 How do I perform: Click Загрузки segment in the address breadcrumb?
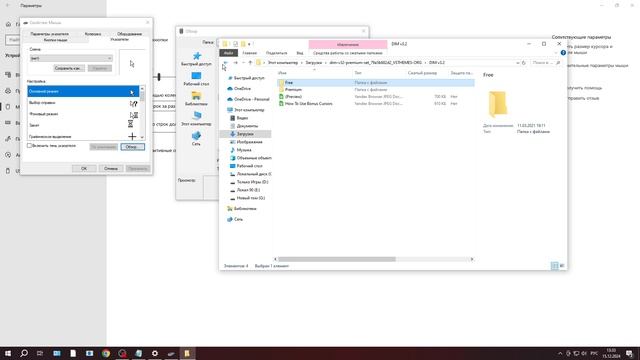coord(314,63)
